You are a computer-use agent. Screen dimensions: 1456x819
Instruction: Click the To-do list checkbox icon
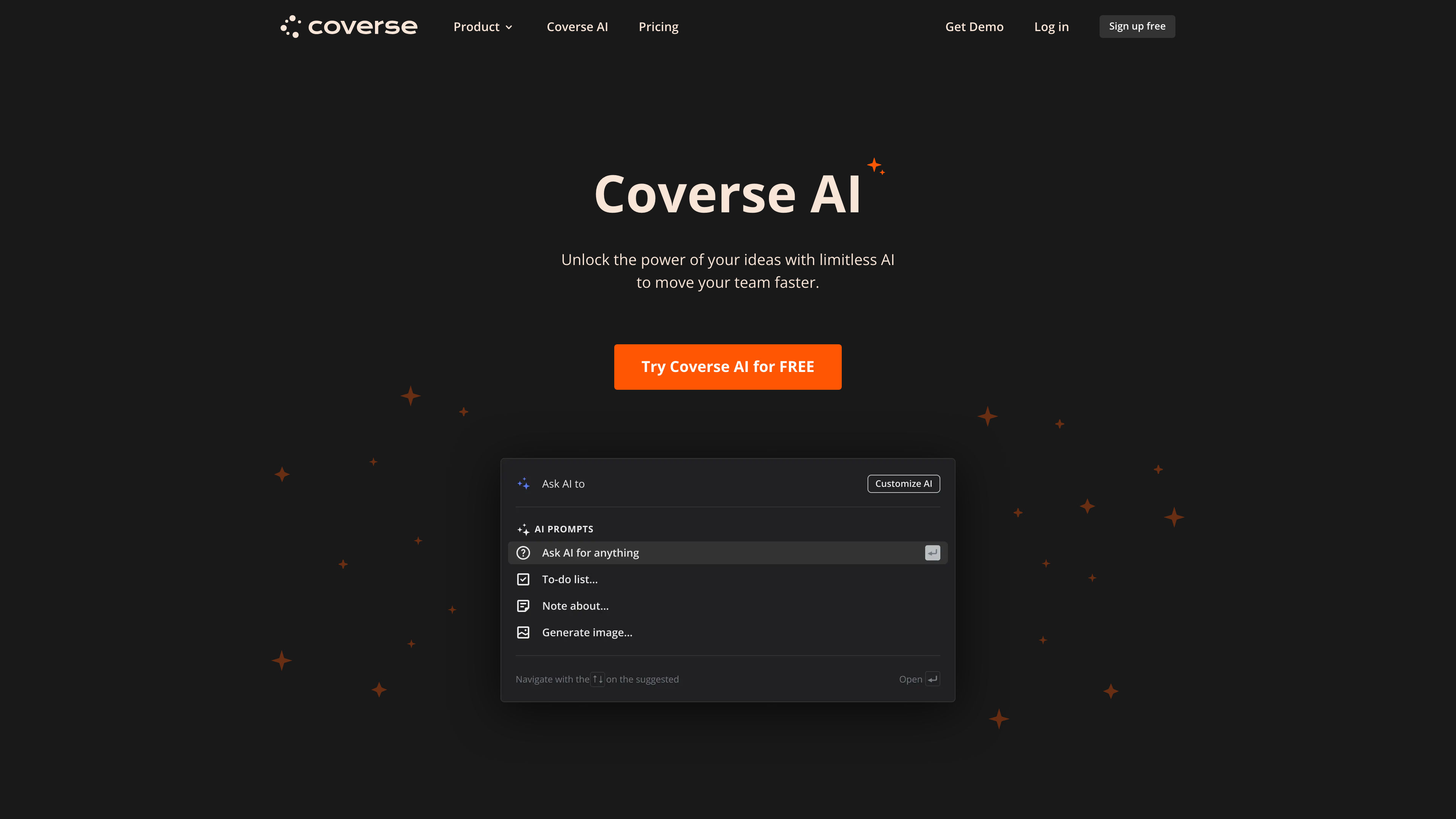point(524,579)
